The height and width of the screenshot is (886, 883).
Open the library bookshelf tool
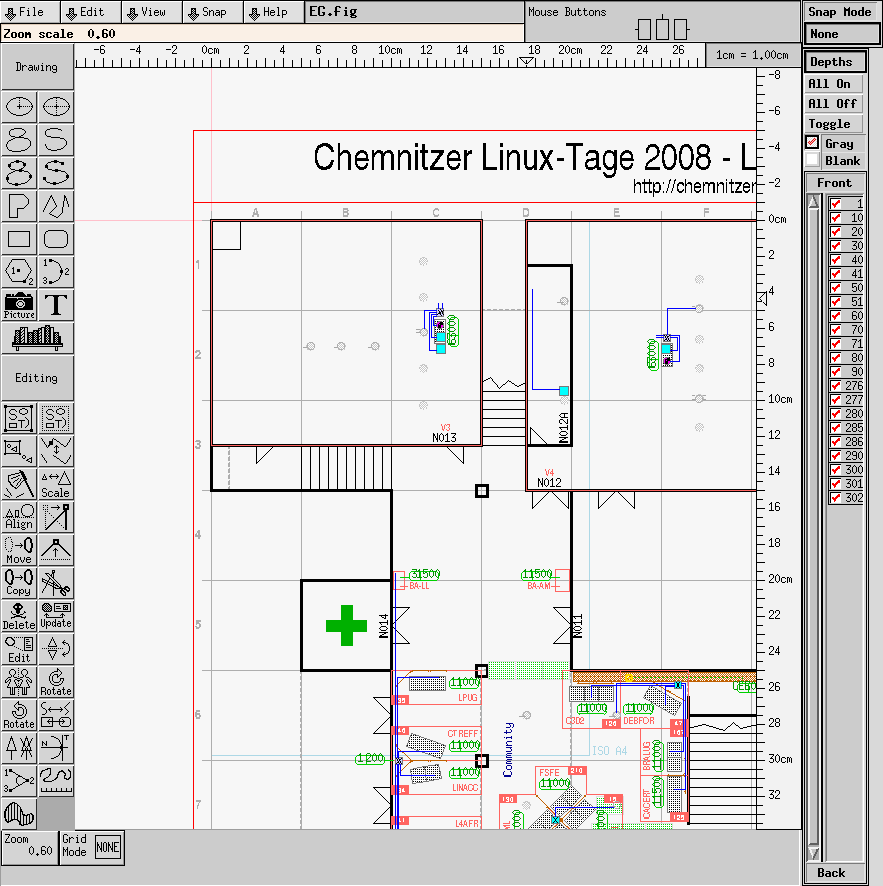37,338
